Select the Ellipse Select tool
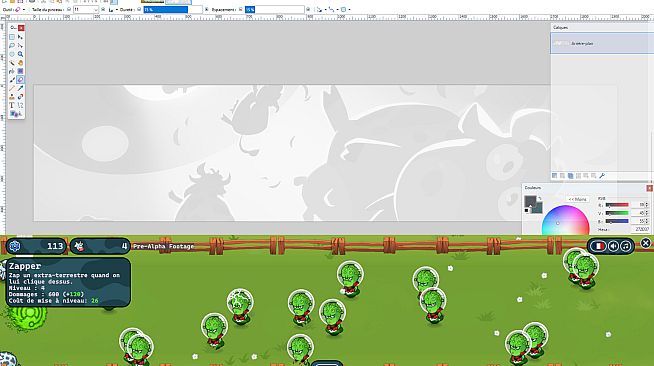 [x=12, y=54]
